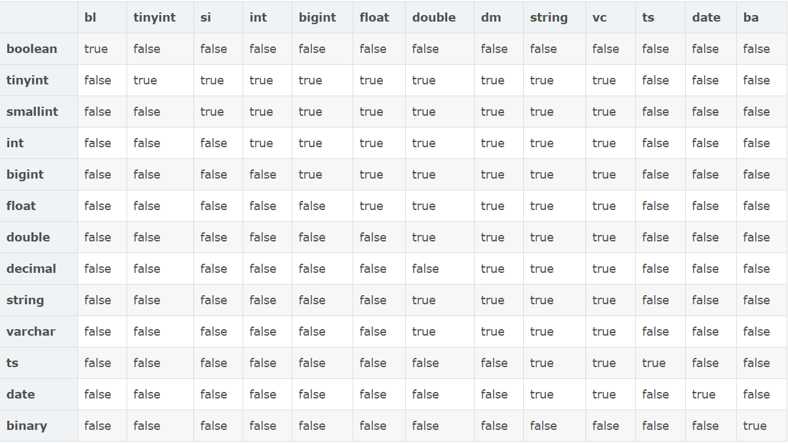Click the 'string' column header
The width and height of the screenshot is (788, 443).
548,18
